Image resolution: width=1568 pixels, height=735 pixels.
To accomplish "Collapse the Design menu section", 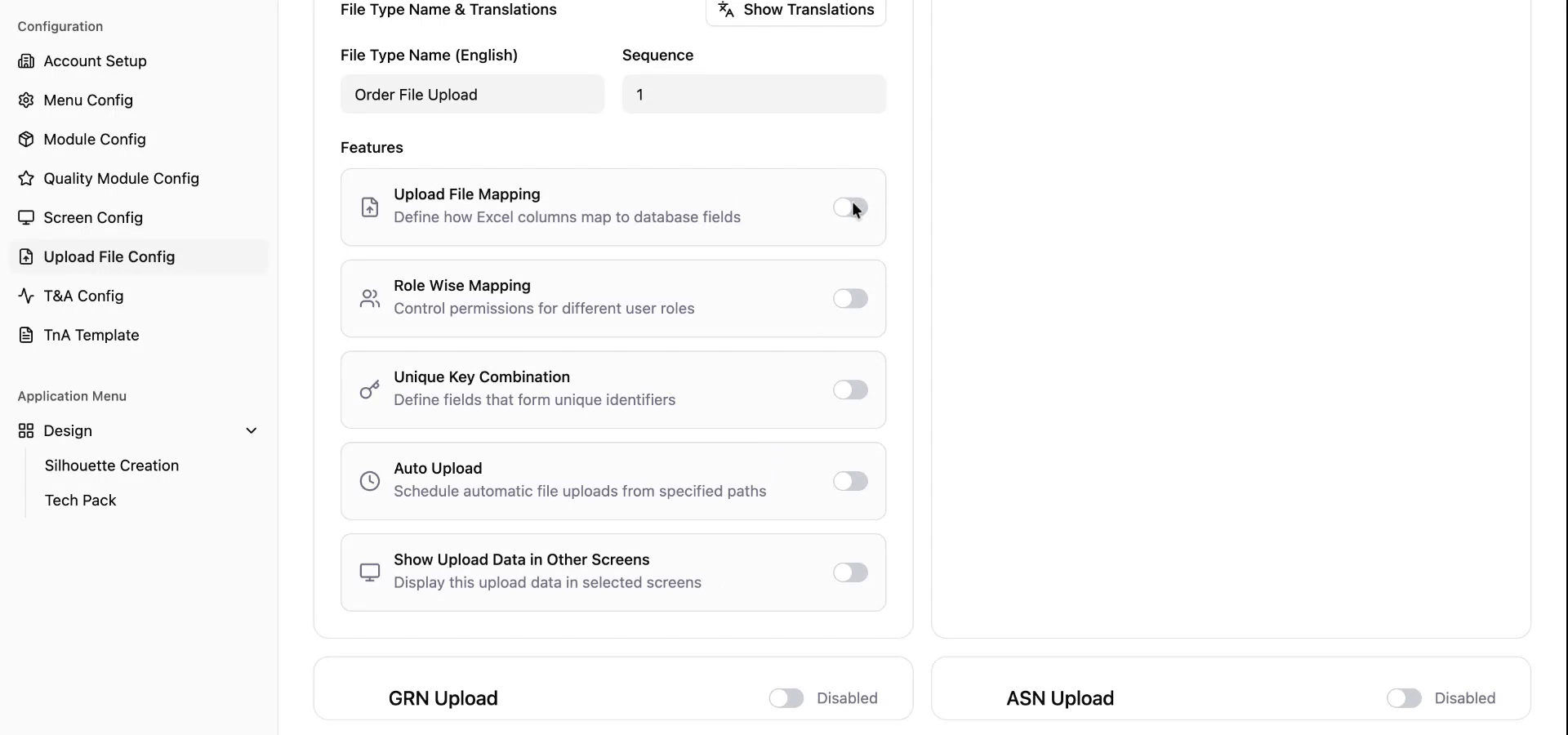I will click(x=251, y=430).
